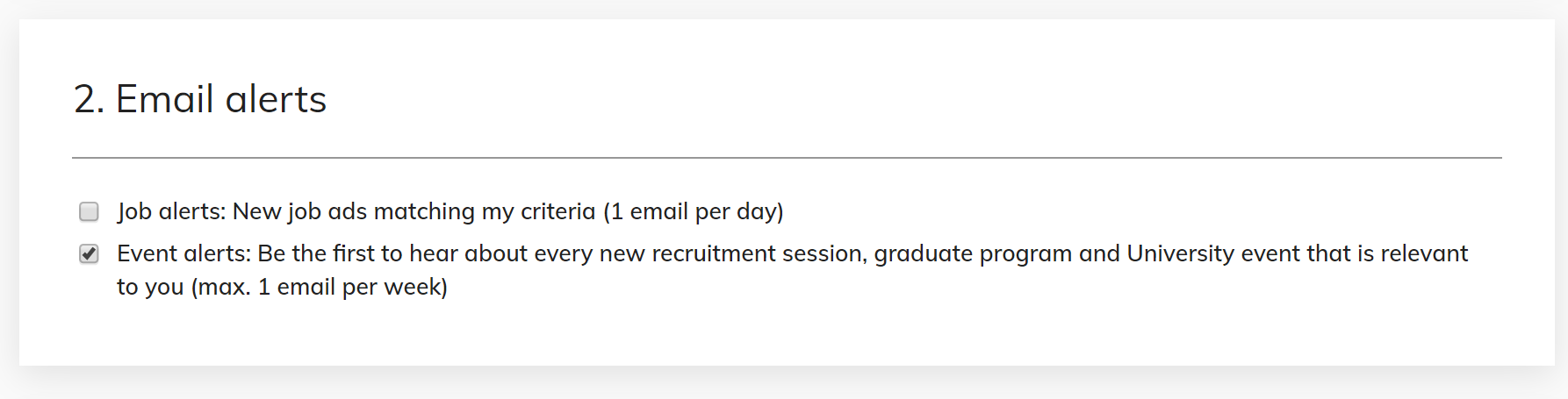Click the 'Job alerts:' label text
Image resolution: width=1568 pixels, height=399 pixels.
(x=171, y=211)
